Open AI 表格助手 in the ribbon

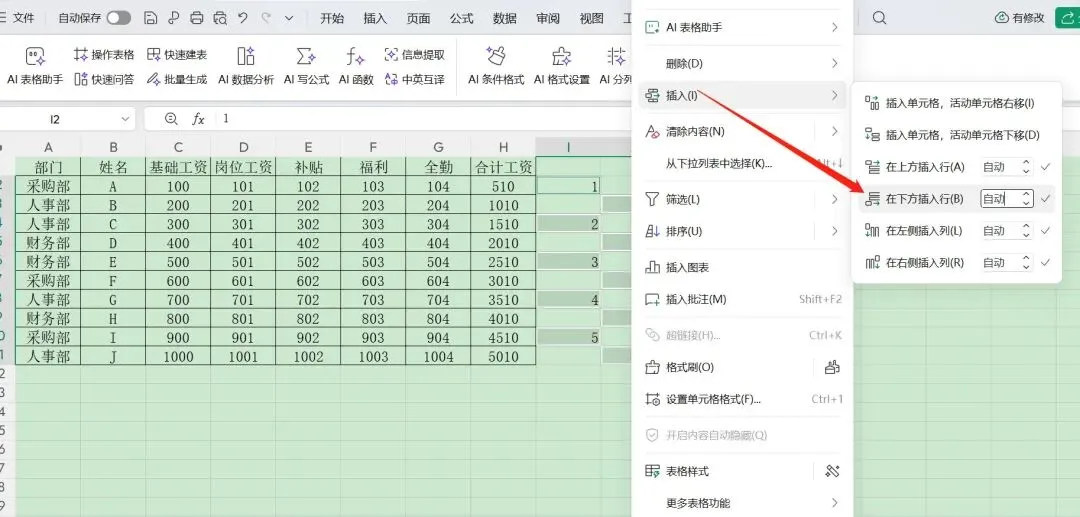(35, 67)
